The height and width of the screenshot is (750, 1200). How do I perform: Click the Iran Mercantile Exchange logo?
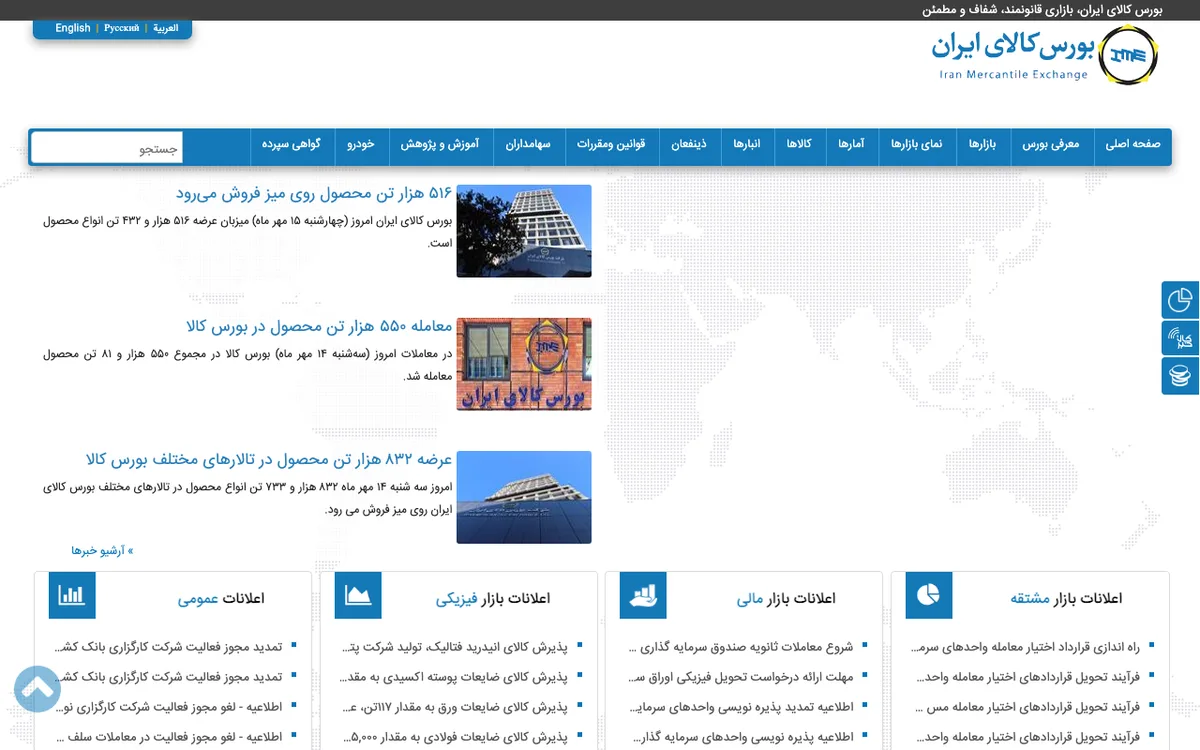(1044, 55)
